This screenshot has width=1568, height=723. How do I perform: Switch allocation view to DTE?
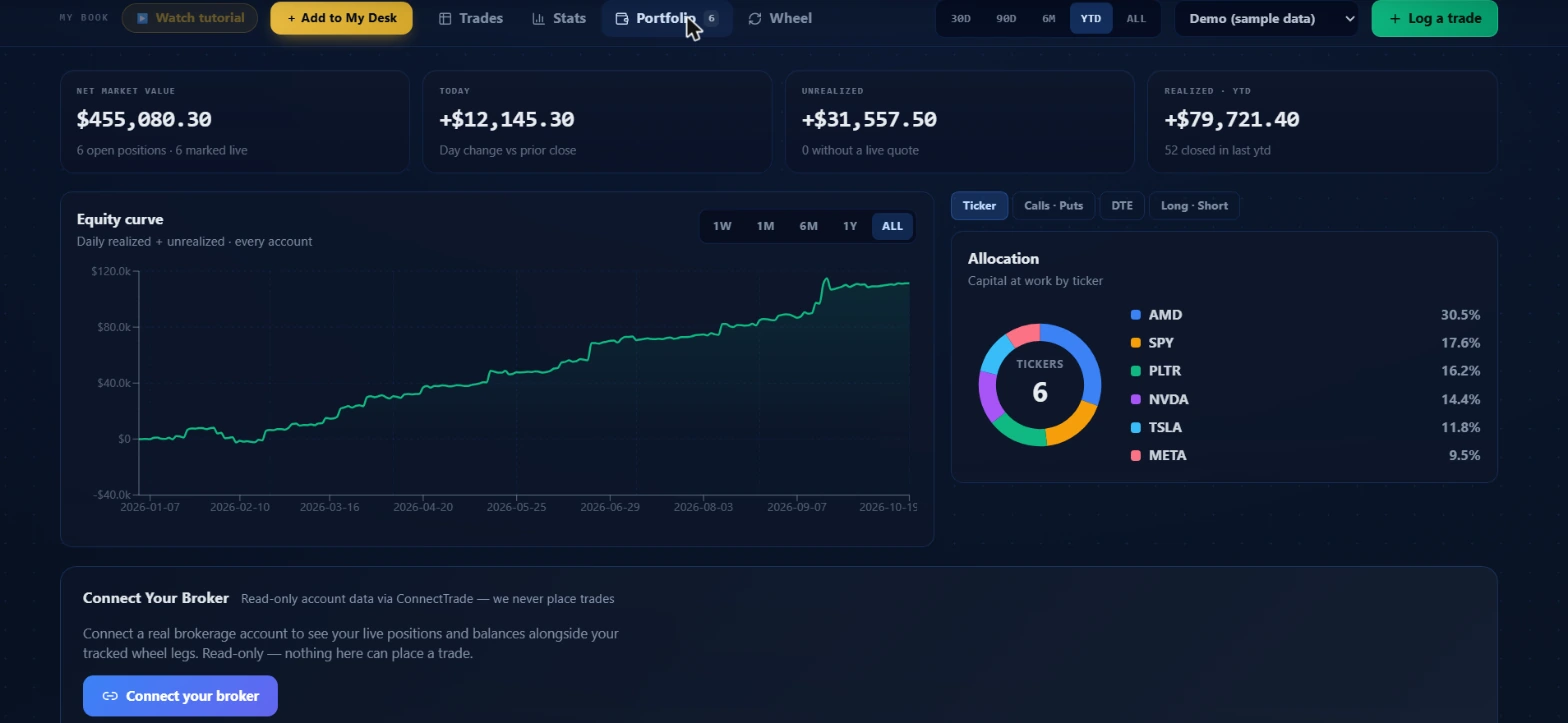pos(1122,206)
